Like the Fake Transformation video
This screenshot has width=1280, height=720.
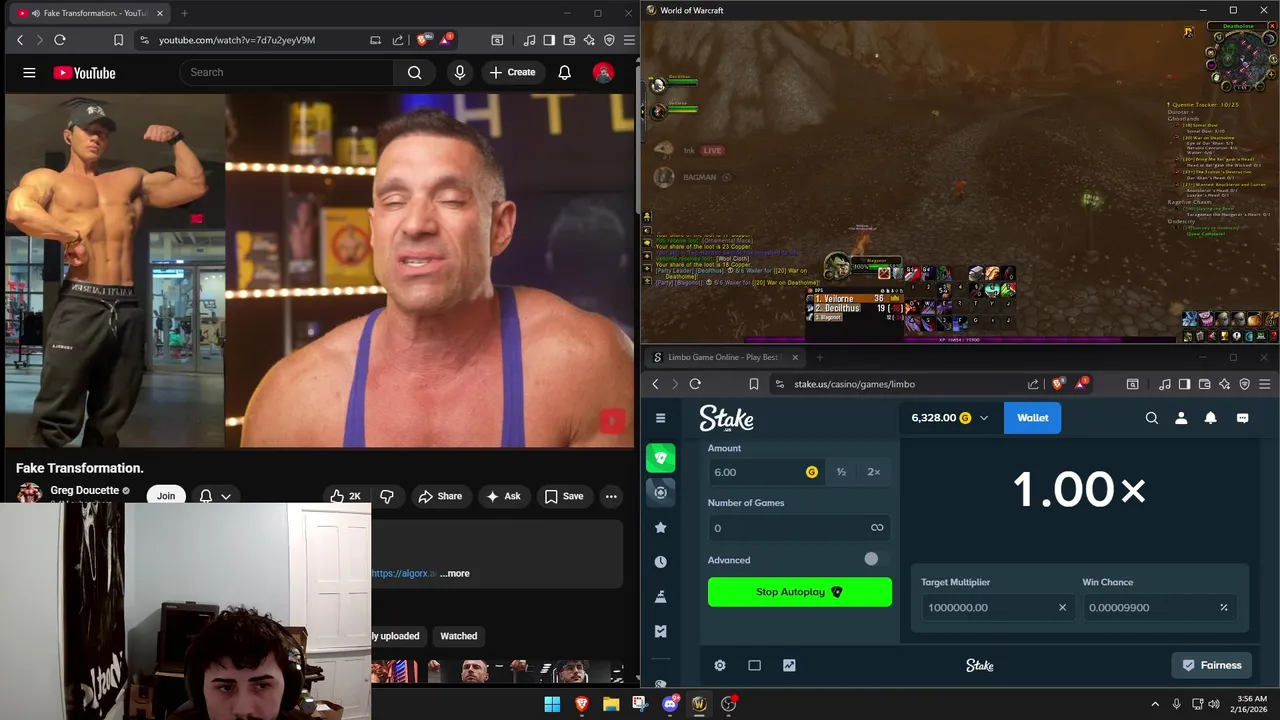(345, 496)
